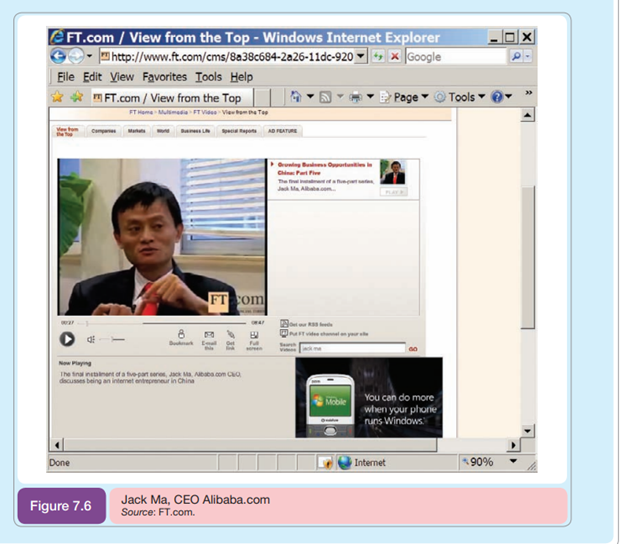Screen dimensions: 624x544
Task: Open the 90% zoom level dropdown
Action: point(513,461)
